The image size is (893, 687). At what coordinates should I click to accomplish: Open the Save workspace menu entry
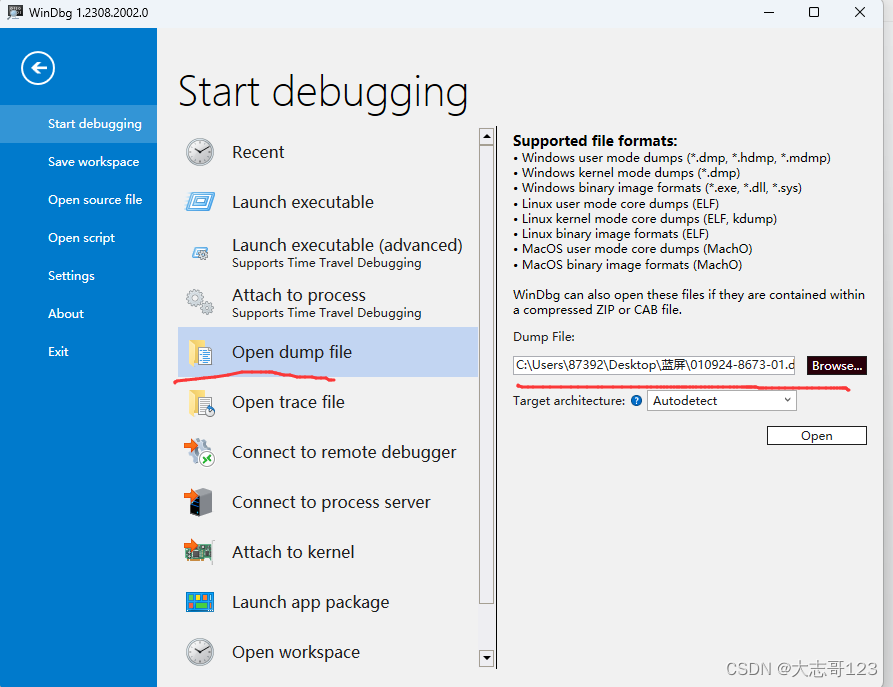coord(79,162)
